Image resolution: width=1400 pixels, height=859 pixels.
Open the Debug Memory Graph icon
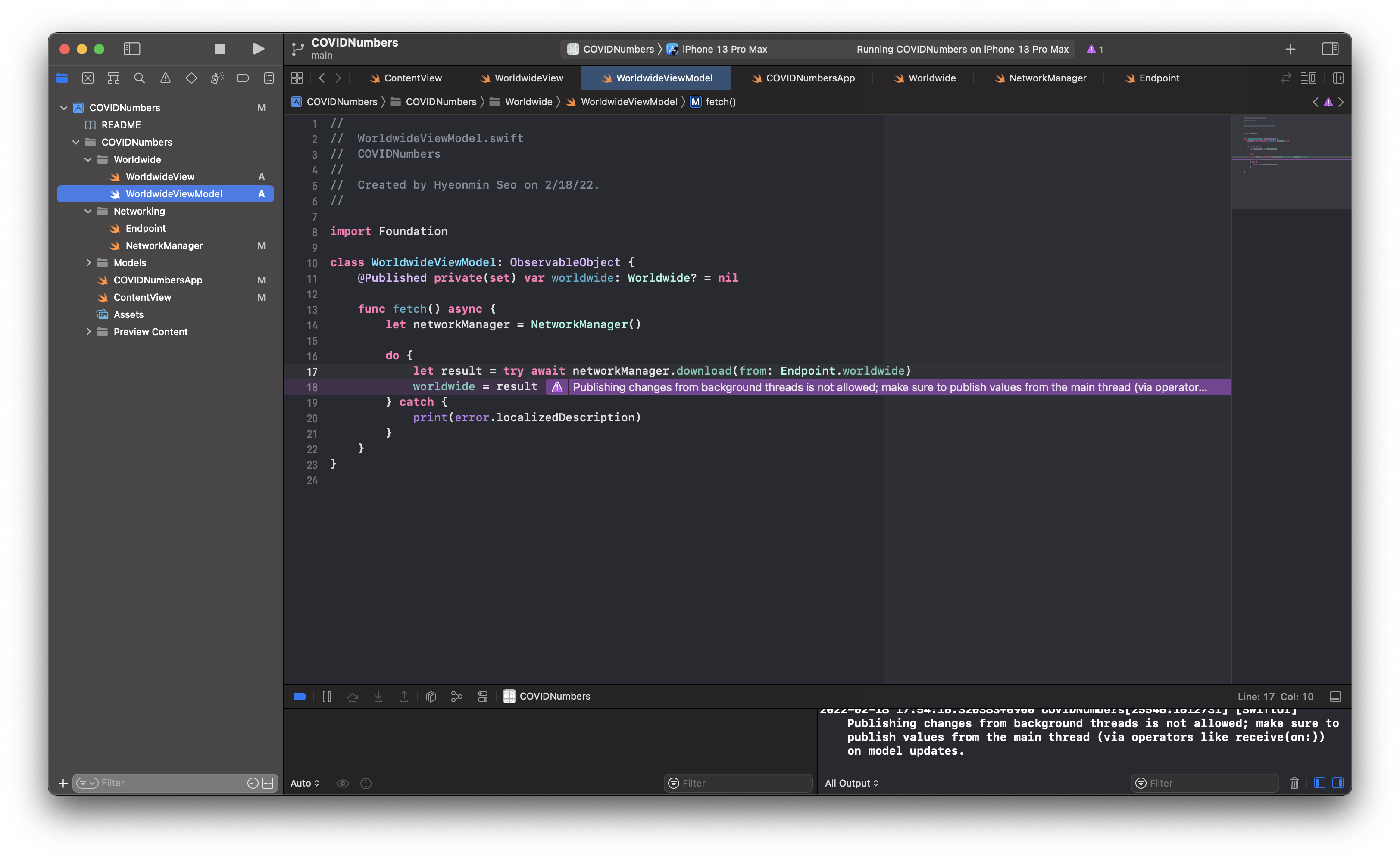[x=456, y=697]
